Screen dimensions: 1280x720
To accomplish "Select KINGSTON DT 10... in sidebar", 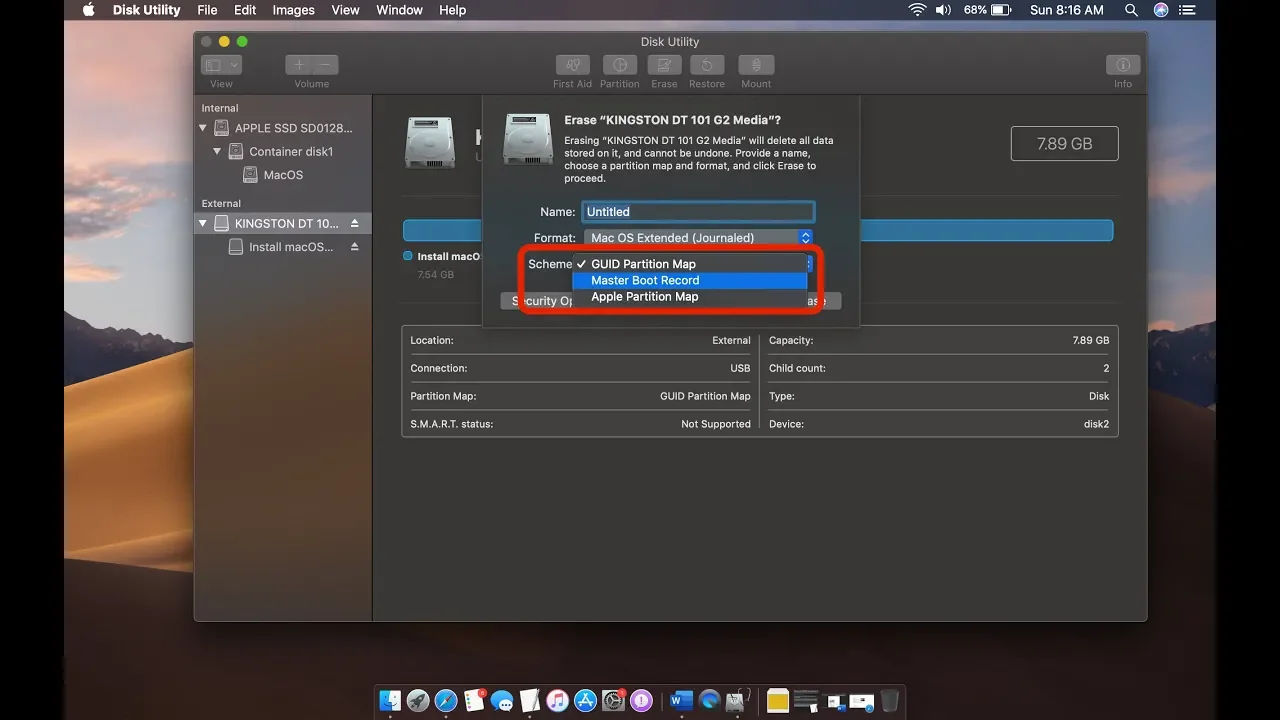I will (x=283, y=224).
